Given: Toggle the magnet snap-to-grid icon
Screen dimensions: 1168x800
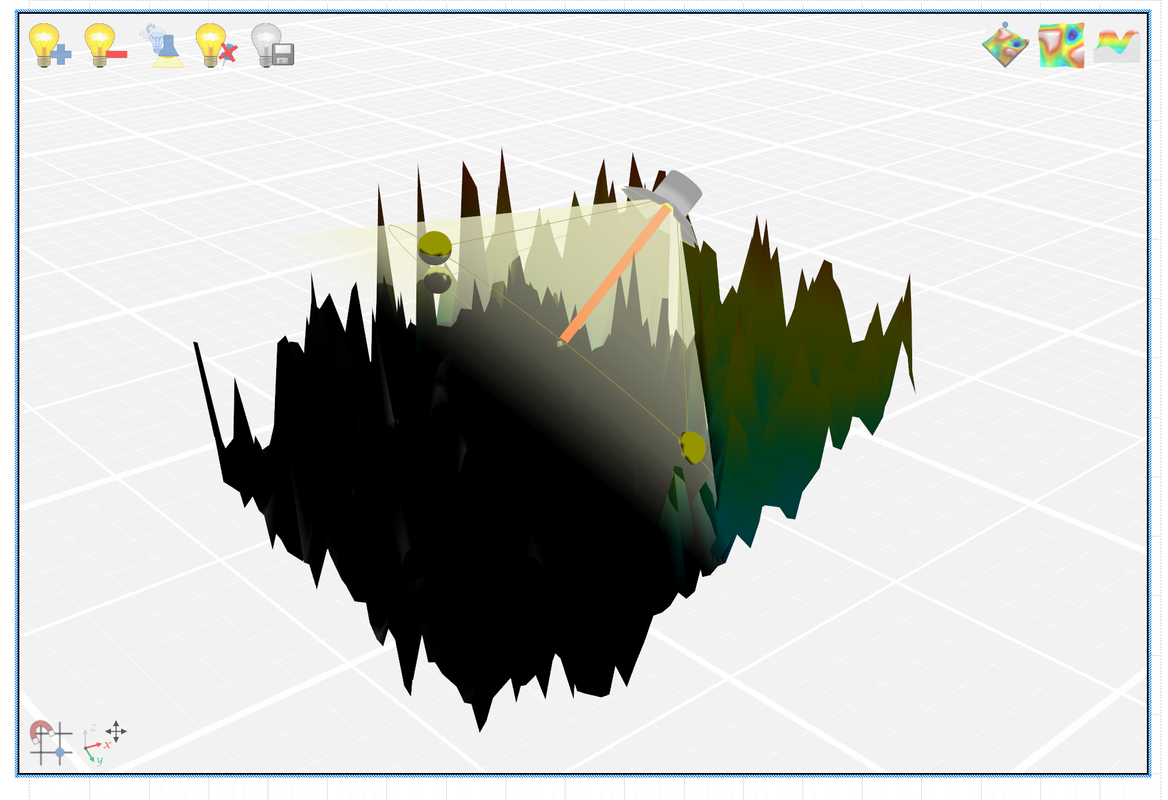Looking at the screenshot, I should (x=50, y=742).
